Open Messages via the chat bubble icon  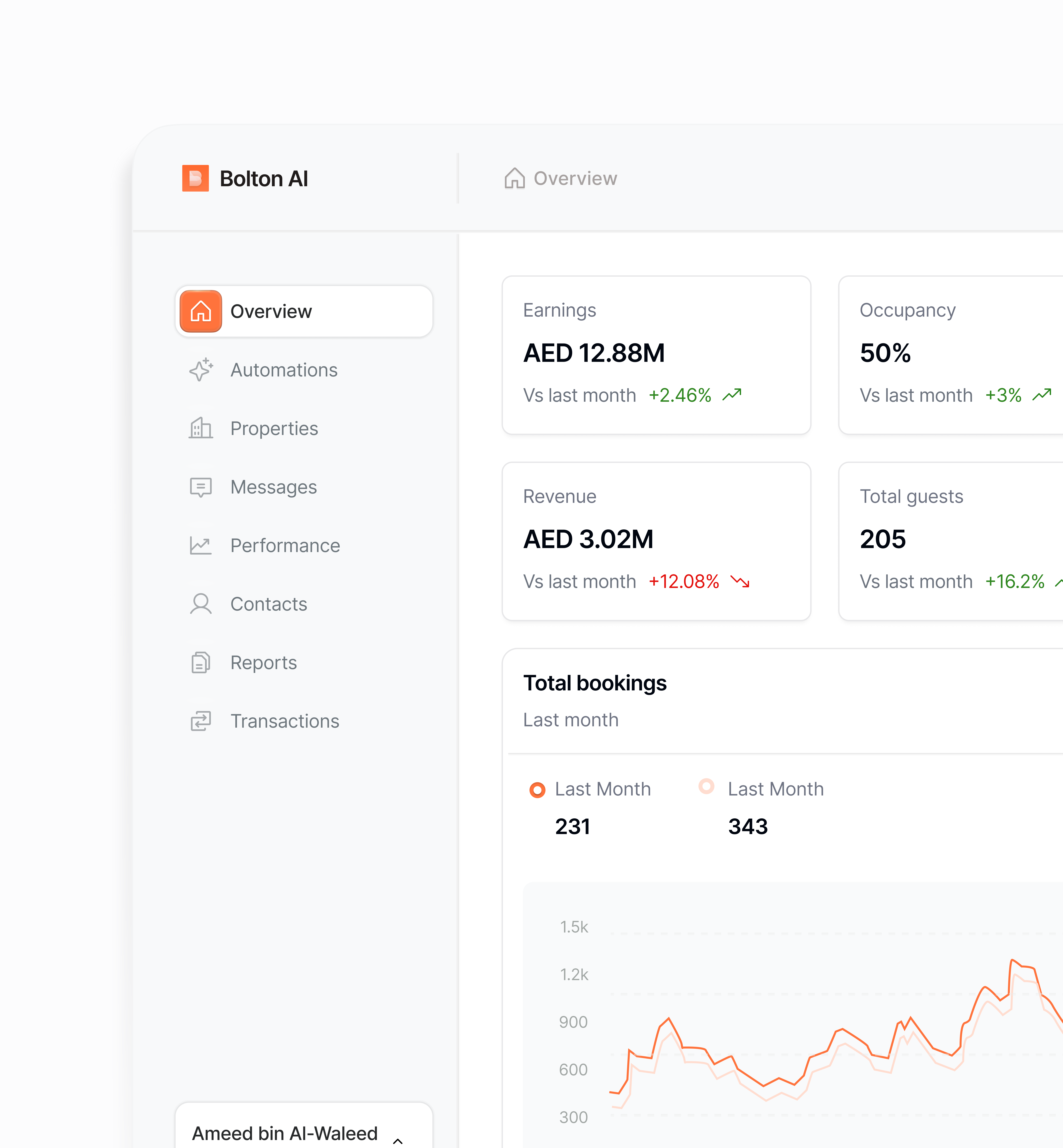(x=200, y=487)
